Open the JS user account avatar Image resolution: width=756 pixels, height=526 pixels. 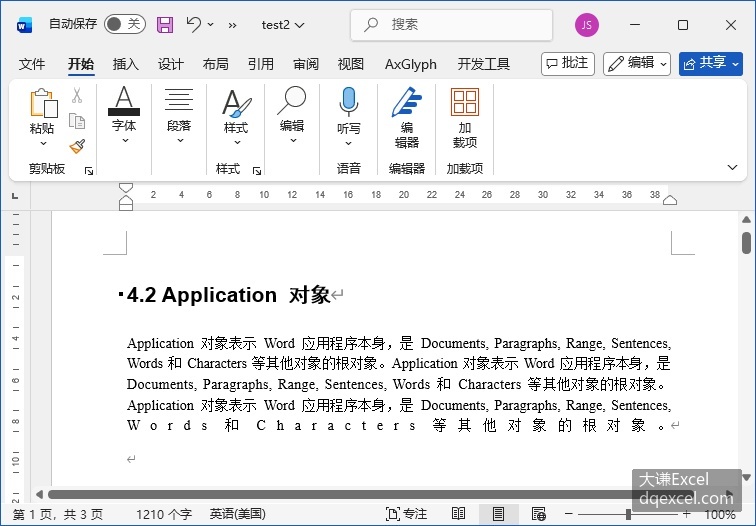[x=587, y=25]
